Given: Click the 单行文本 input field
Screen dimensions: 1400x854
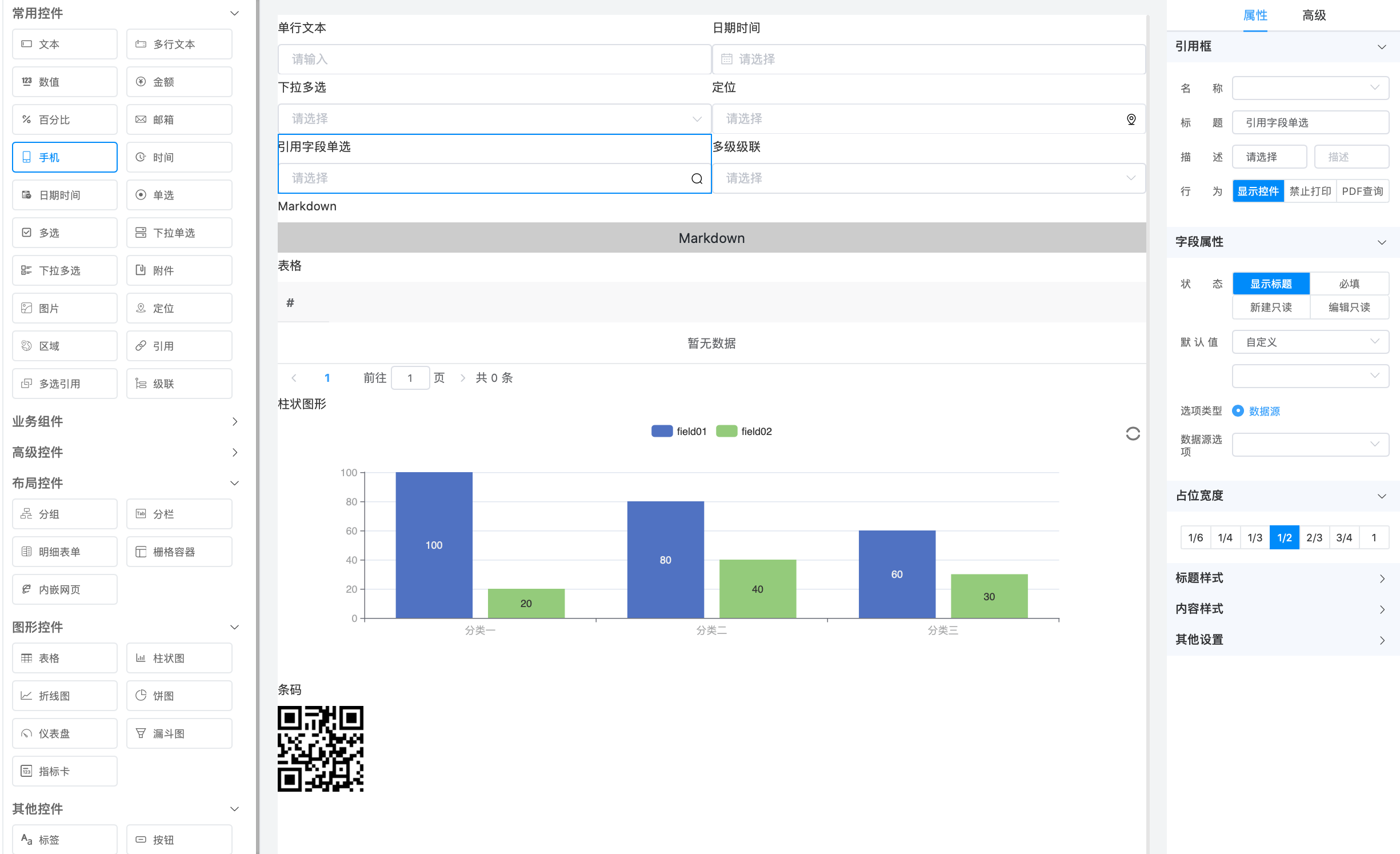Looking at the screenshot, I should click(x=494, y=59).
